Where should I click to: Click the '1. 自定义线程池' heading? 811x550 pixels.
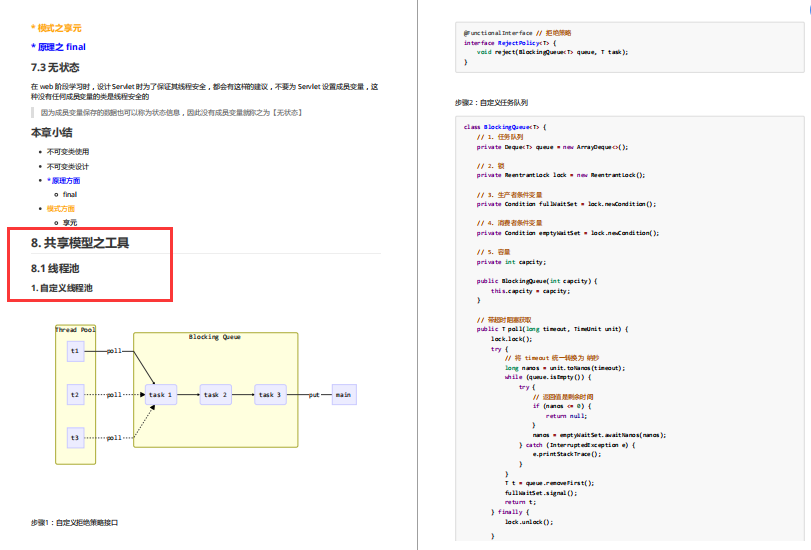click(x=62, y=288)
